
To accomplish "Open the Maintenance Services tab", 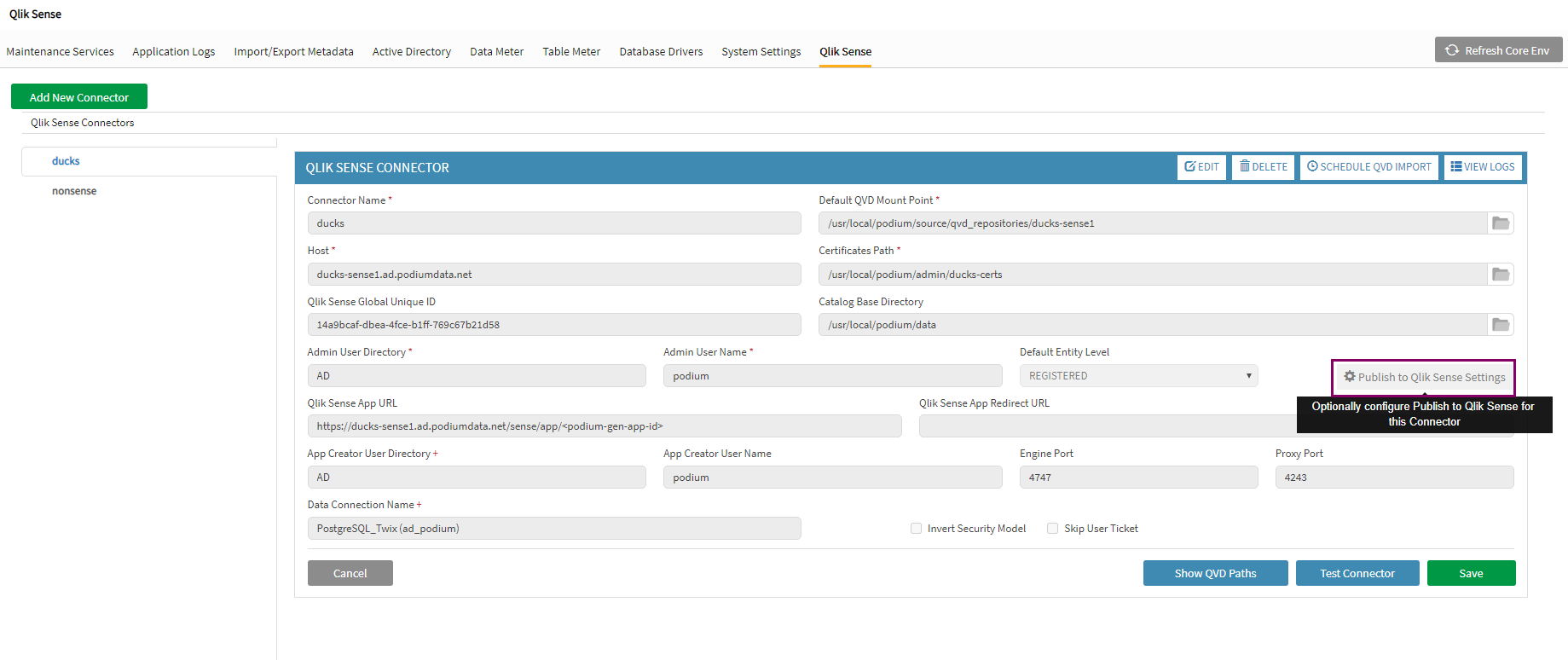I will [x=60, y=52].
